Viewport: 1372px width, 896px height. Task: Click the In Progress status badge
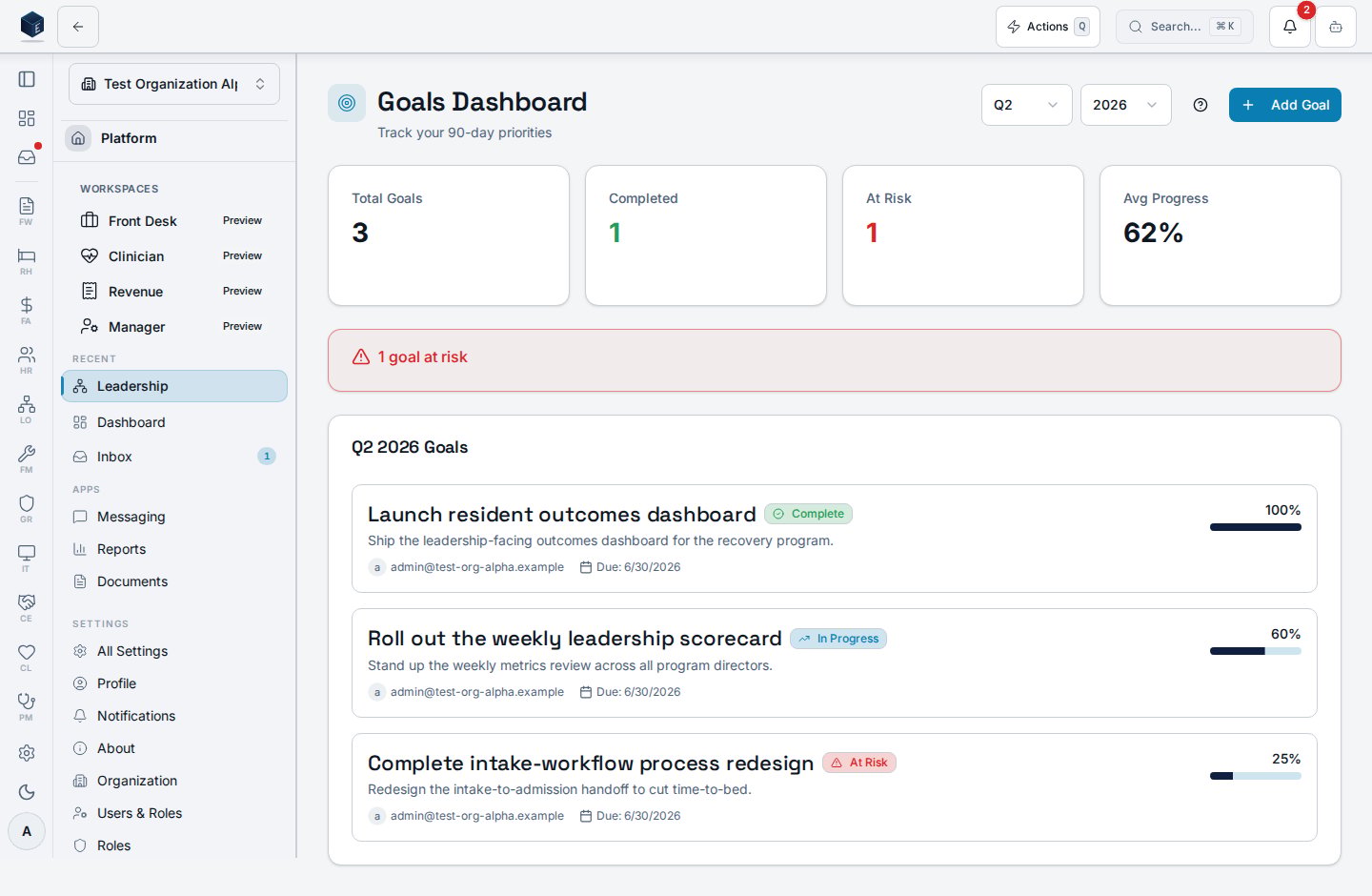click(838, 639)
